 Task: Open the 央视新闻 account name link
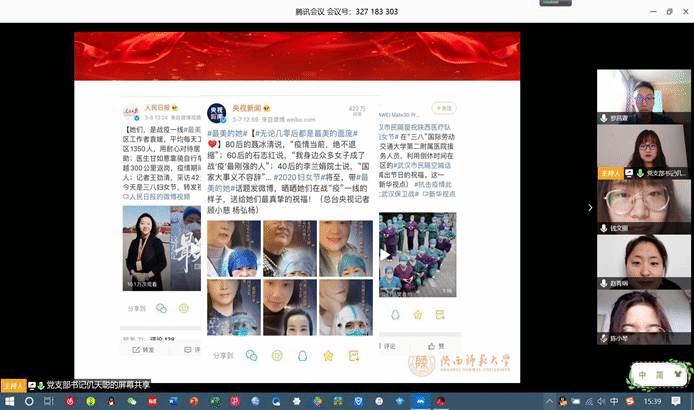247,108
